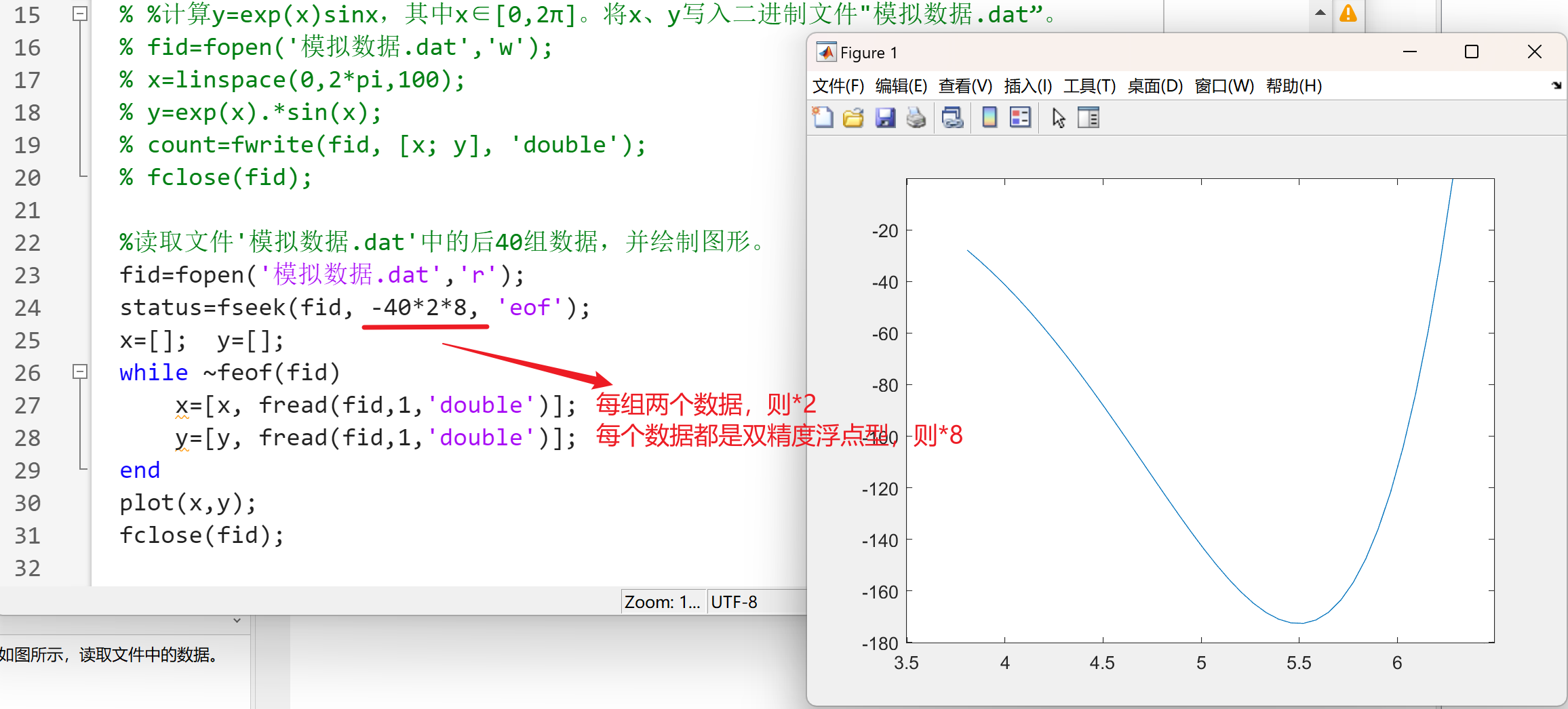This screenshot has height=709, width=1568.
Task: Open the 插入(I) menu in Figure 1
Action: pos(1028,86)
